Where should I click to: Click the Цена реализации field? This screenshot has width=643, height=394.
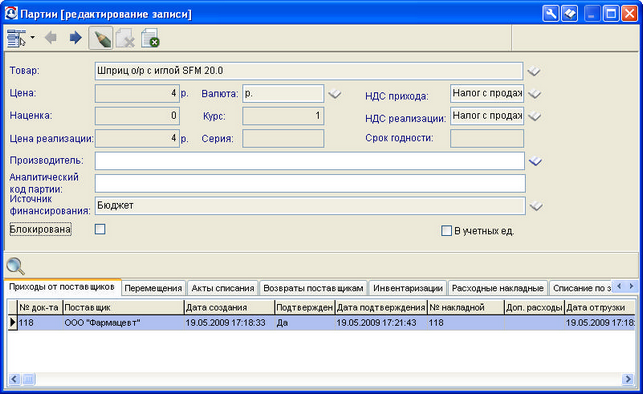click(x=137, y=139)
